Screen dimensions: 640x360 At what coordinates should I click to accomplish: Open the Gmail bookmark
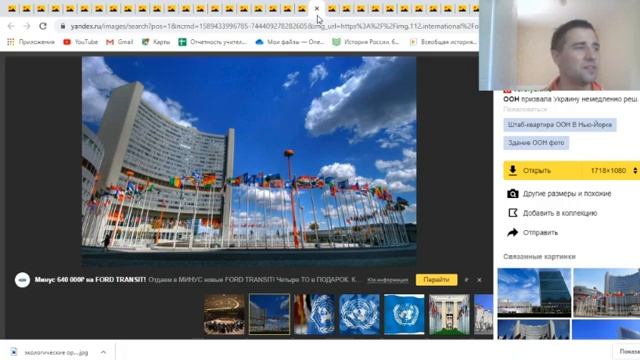coord(120,42)
